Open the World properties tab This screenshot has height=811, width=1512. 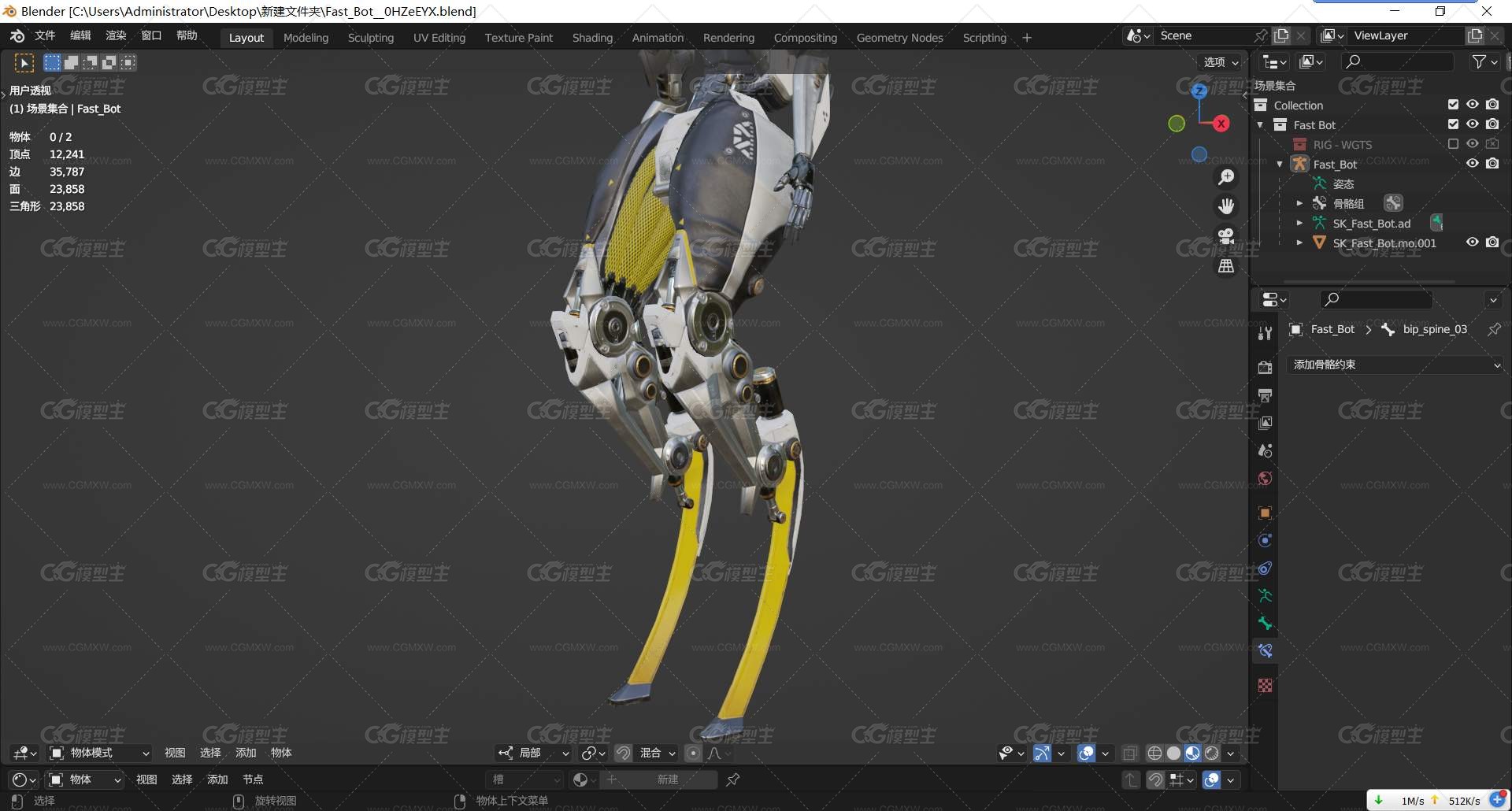[x=1265, y=478]
